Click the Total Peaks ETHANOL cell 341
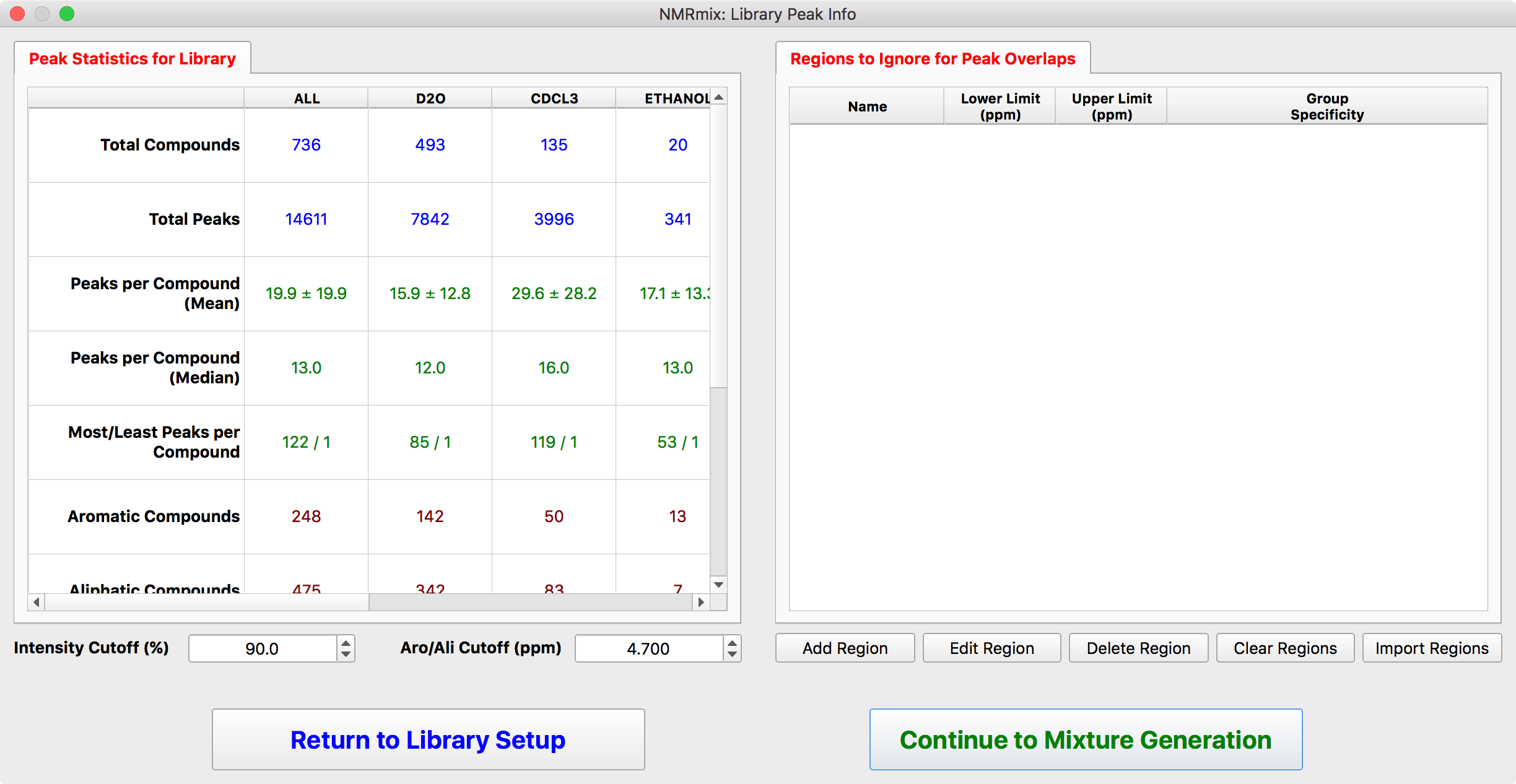 pos(663,219)
